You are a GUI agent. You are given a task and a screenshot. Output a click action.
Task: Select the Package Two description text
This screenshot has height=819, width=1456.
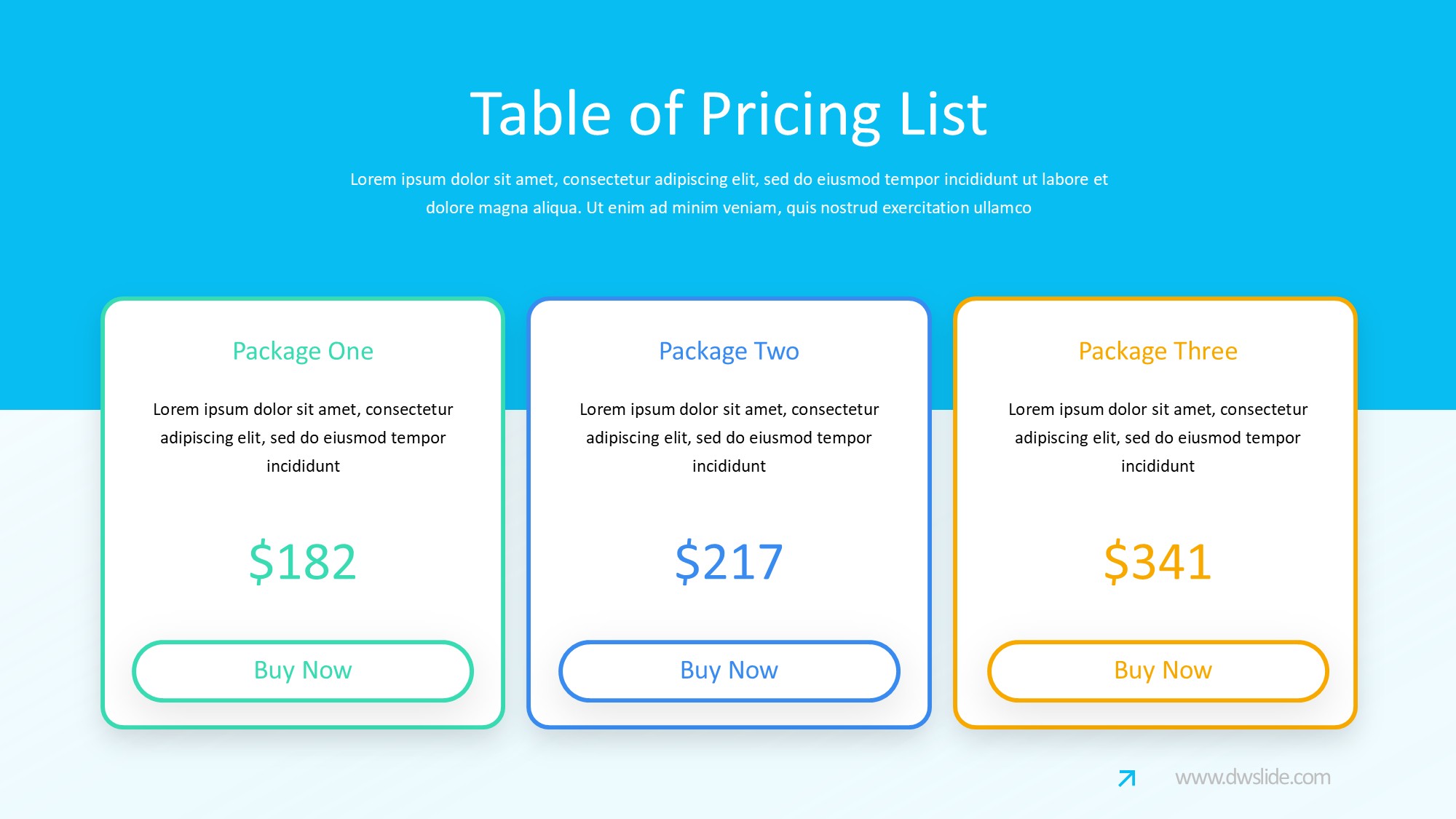[729, 438]
